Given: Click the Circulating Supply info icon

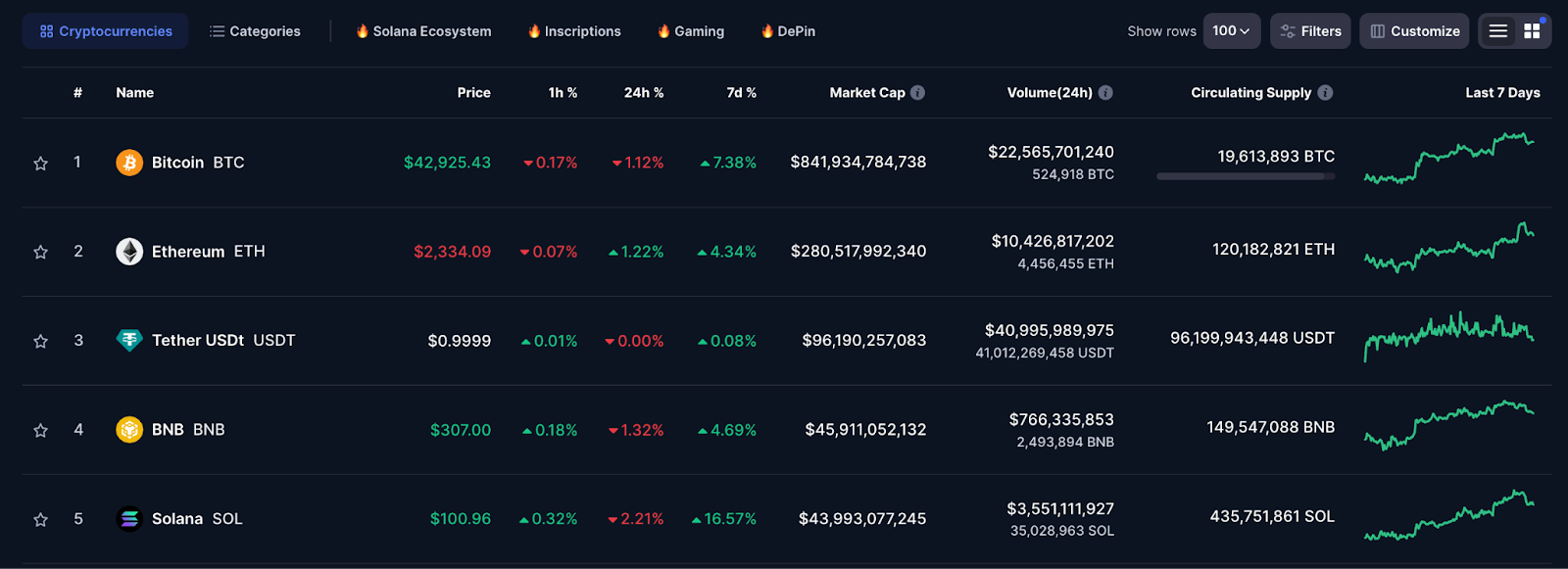Looking at the screenshot, I should (1325, 93).
